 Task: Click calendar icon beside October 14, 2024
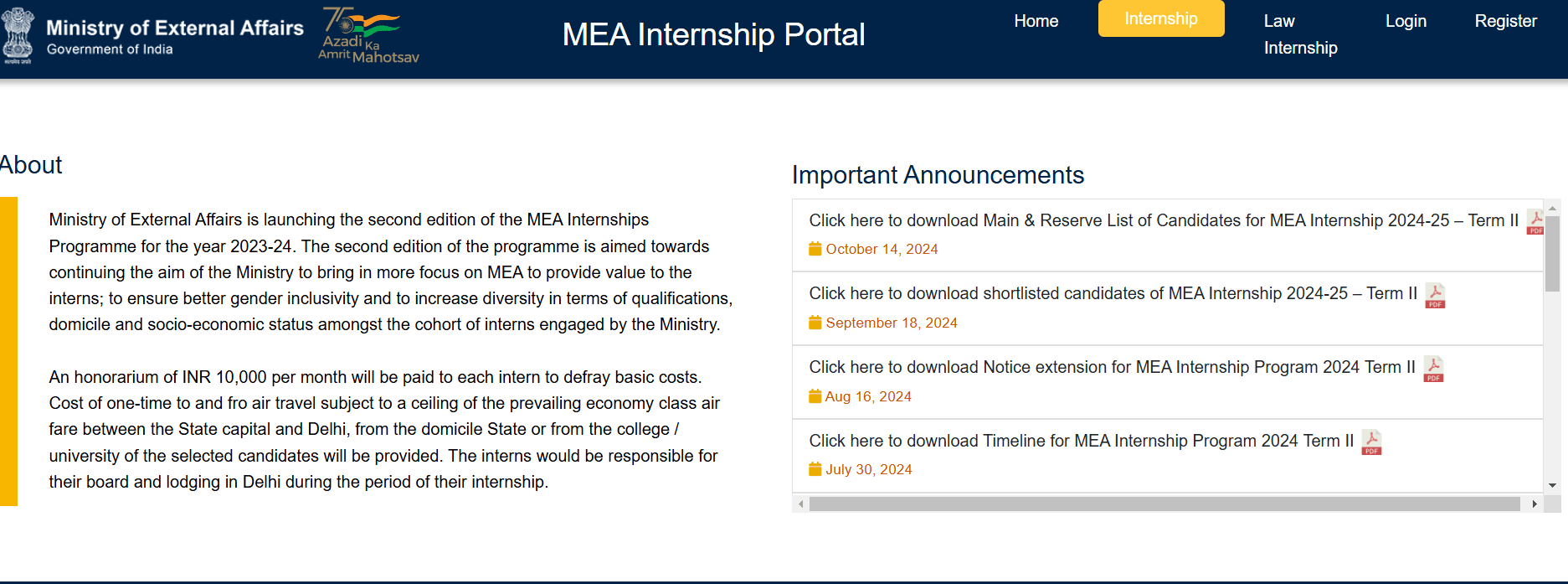(x=815, y=249)
